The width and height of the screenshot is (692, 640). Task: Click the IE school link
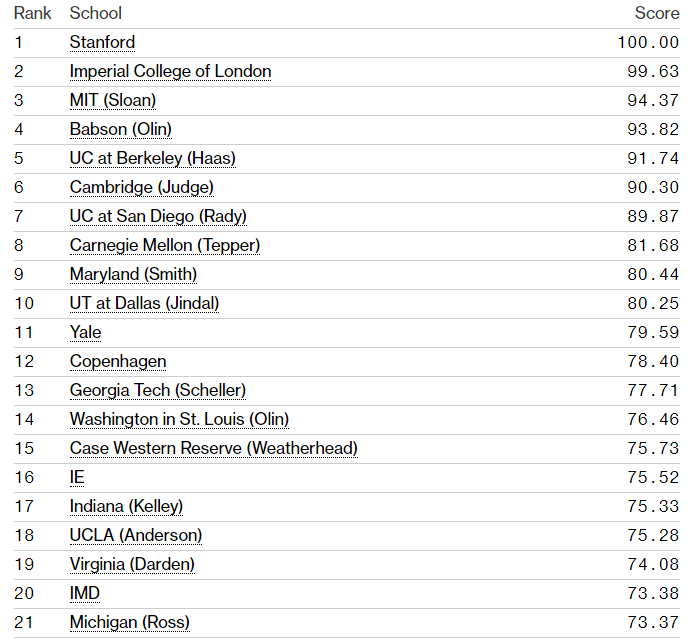77,478
